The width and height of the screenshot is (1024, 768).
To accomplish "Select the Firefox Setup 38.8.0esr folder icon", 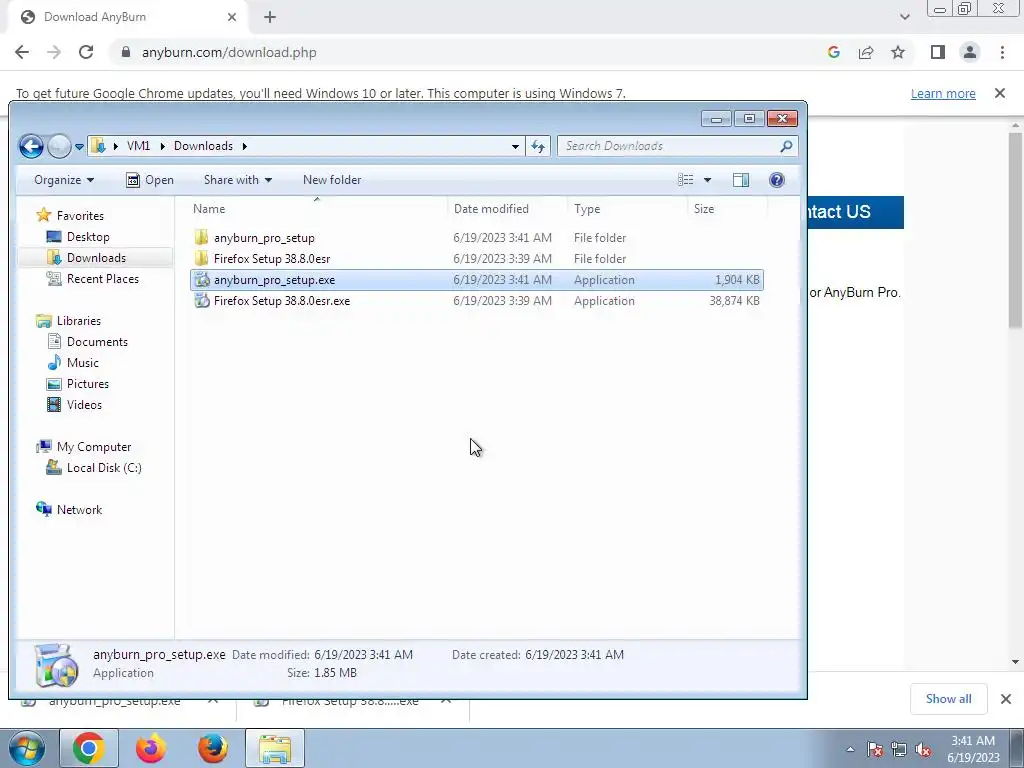I will pos(202,259).
